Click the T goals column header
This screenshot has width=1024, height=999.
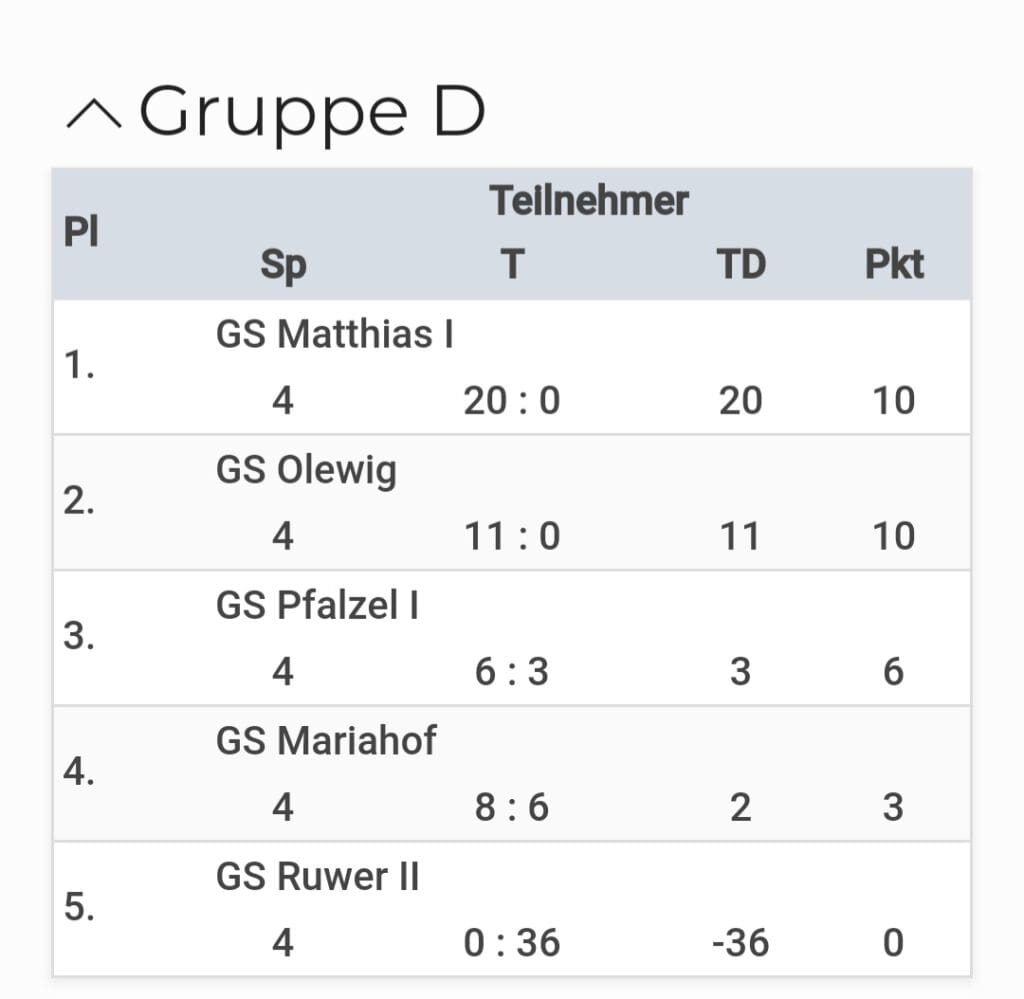[513, 264]
